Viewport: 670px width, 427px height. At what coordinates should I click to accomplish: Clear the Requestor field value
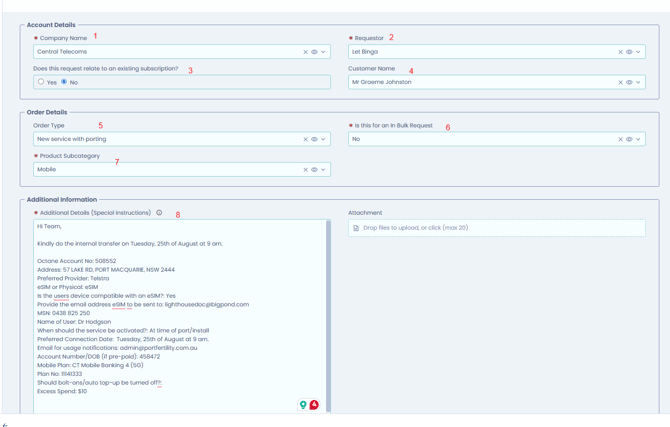(620, 52)
